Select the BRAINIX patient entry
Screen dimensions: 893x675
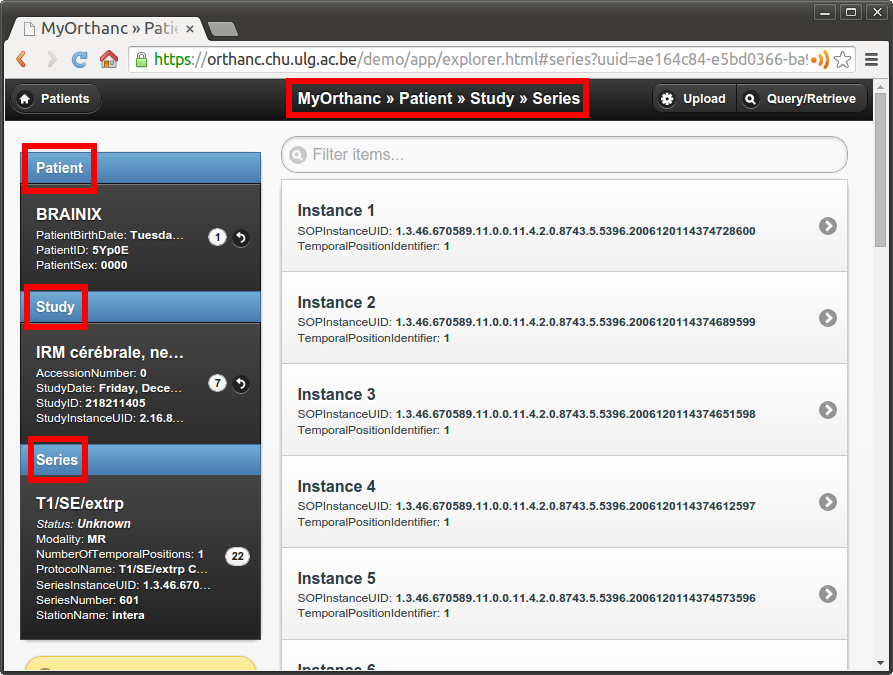pyautogui.click(x=140, y=238)
